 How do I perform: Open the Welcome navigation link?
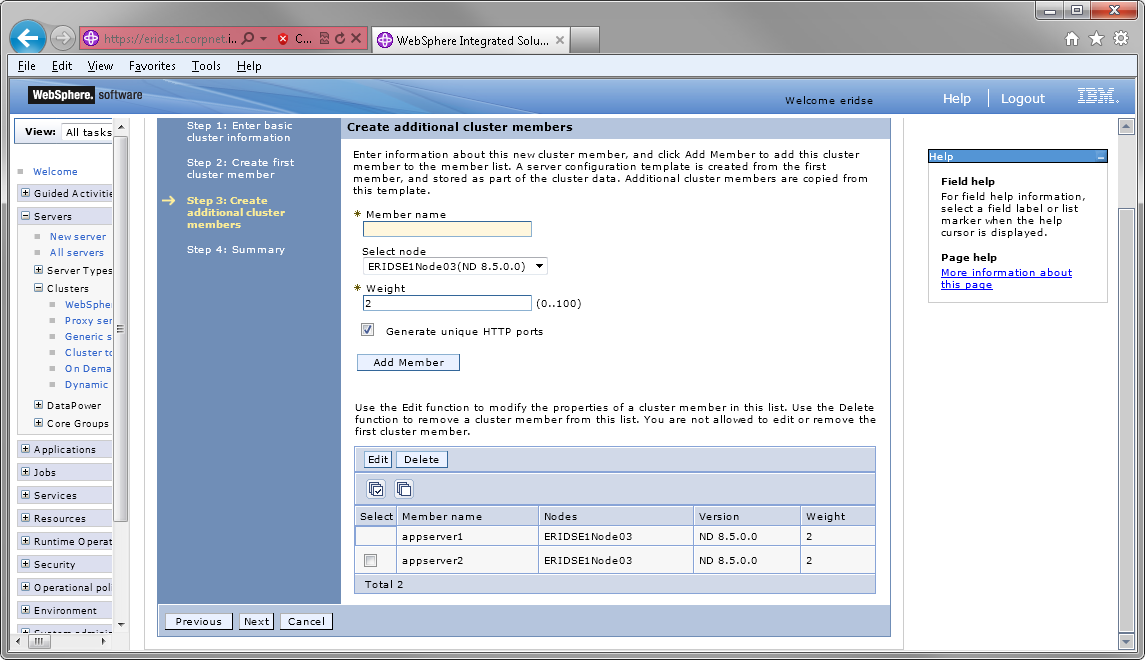pos(55,172)
